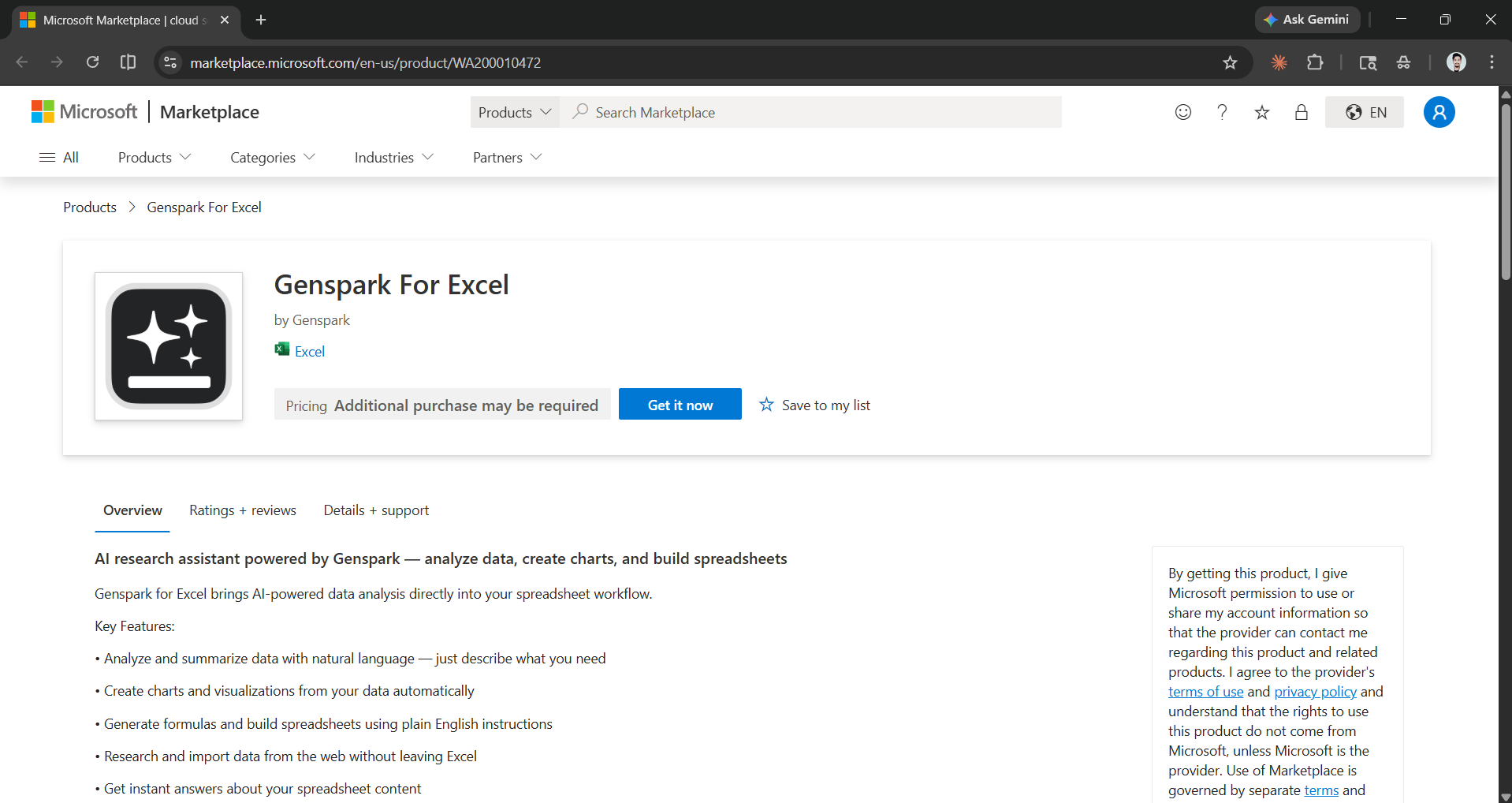Open the extensions puzzle icon
Screen dimensions: 1512x803
coord(1315,62)
